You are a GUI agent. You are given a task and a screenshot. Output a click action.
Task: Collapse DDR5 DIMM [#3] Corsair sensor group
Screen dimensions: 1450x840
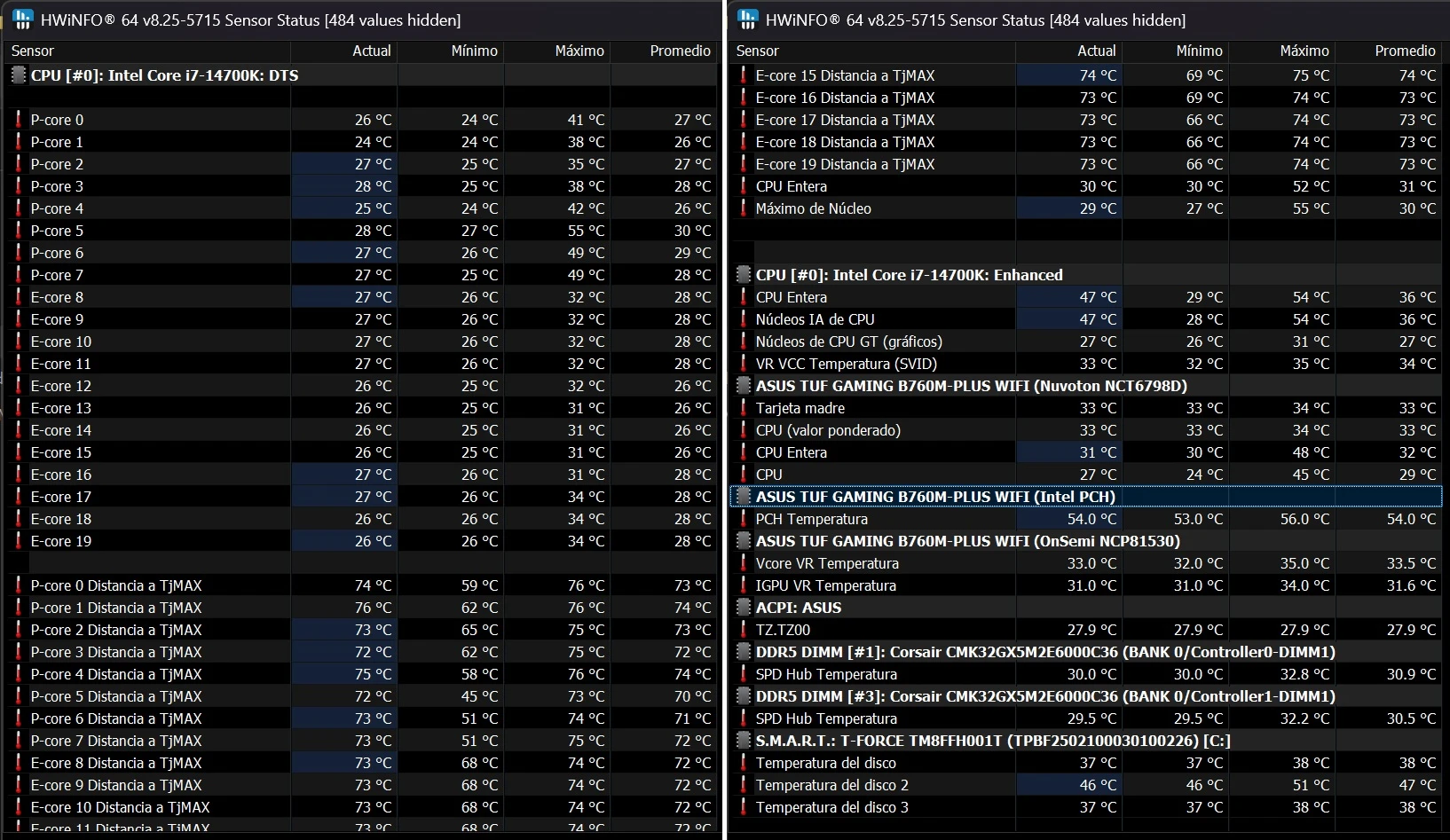pyautogui.click(x=1087, y=696)
